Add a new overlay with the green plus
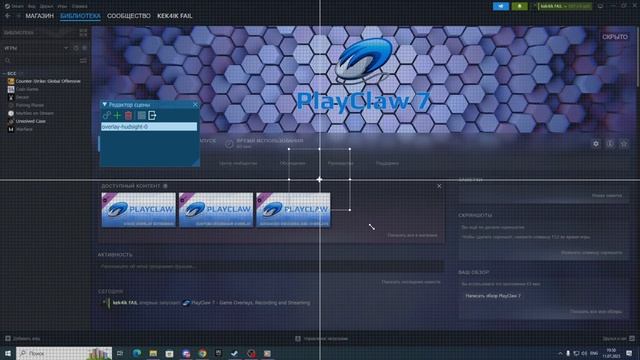The image size is (640, 360). click(117, 116)
